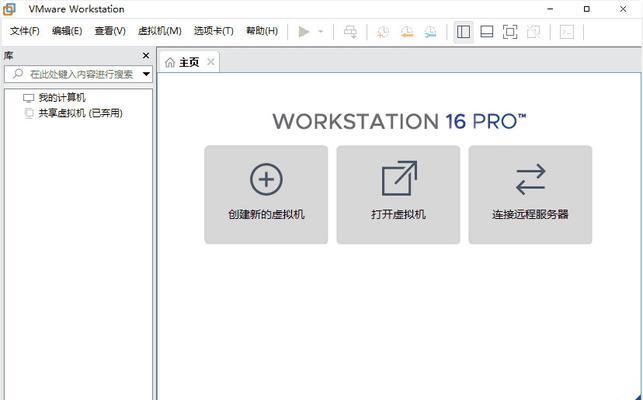The width and height of the screenshot is (643, 400).
Task: Click the two-arrows remote server icon
Action: click(531, 179)
